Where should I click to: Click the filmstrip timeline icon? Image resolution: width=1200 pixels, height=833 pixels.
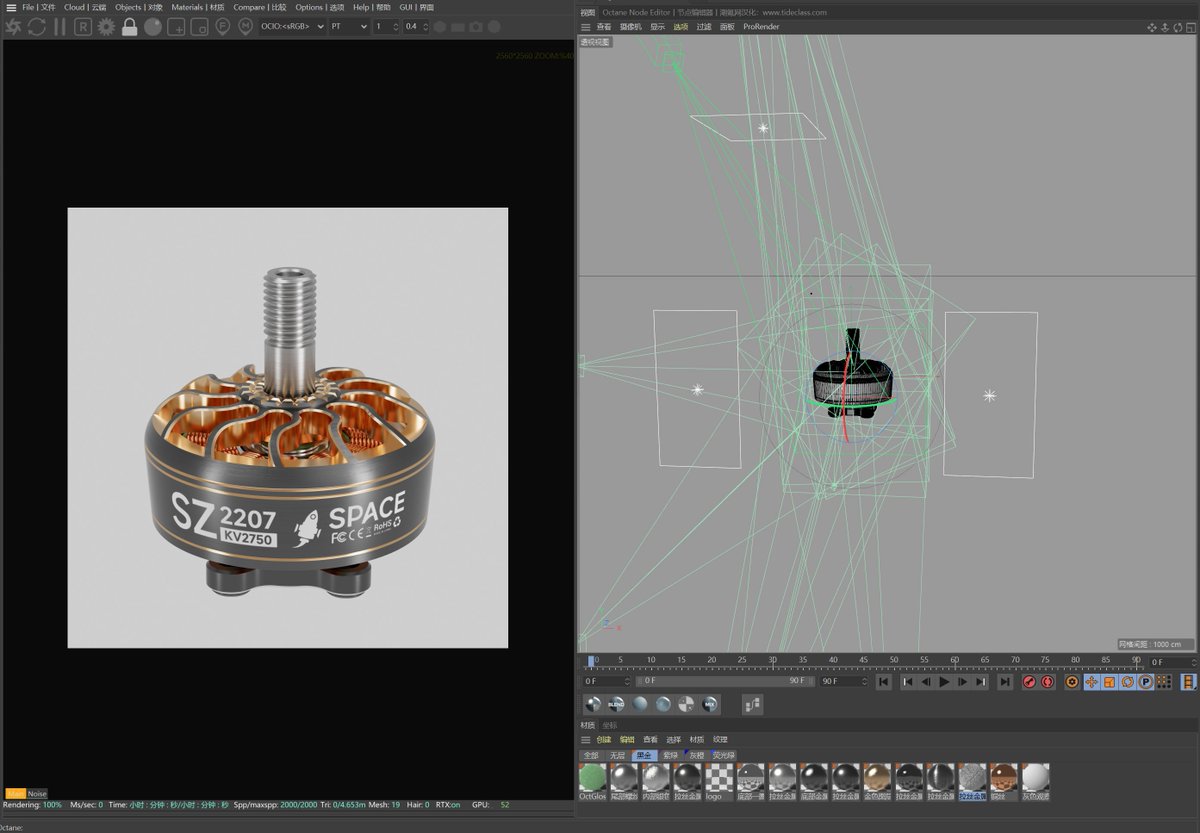(1188, 682)
